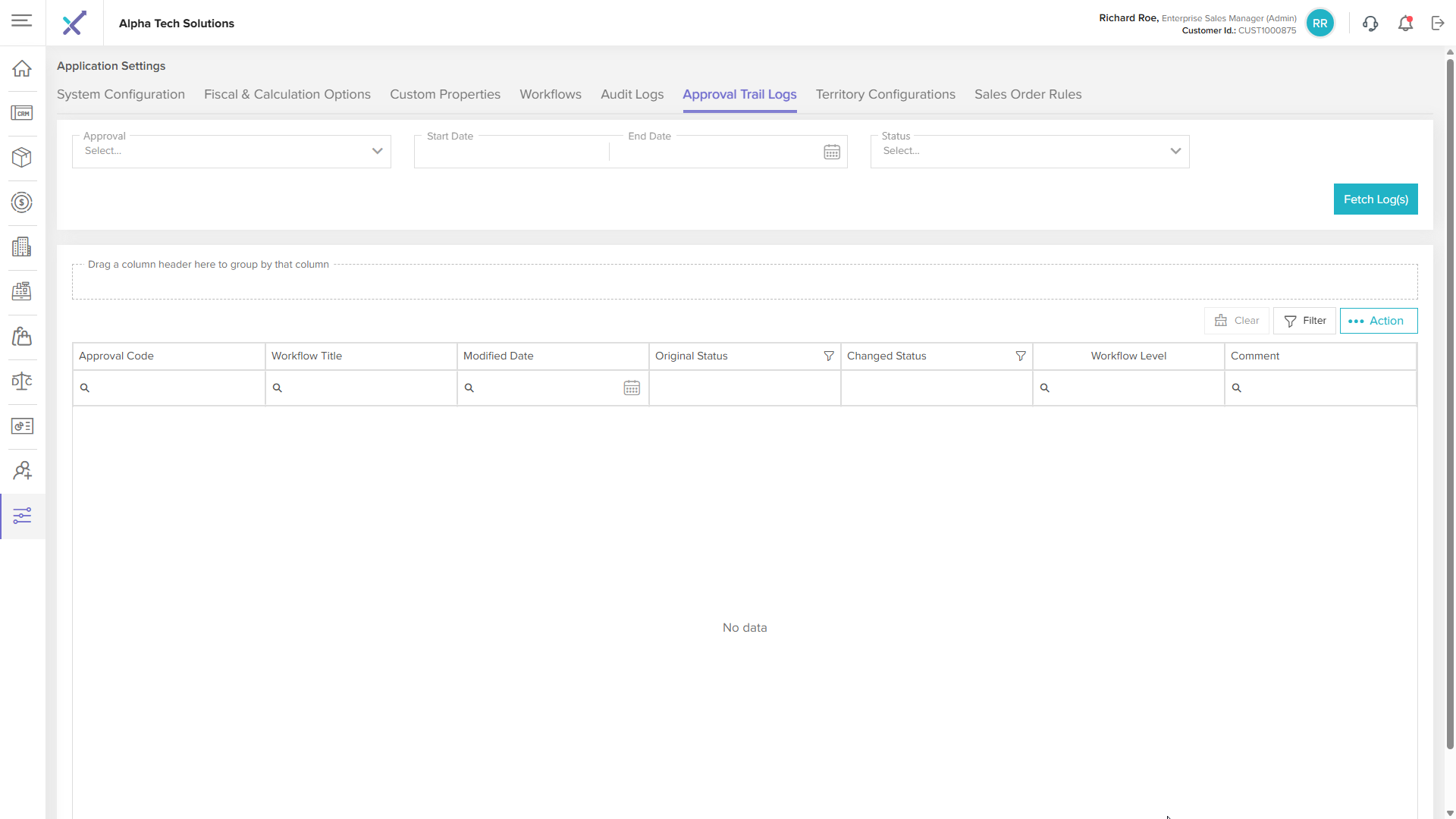Screen dimensions: 1456x819
Task: Open the hamburger menu icon
Action: pos(22,20)
